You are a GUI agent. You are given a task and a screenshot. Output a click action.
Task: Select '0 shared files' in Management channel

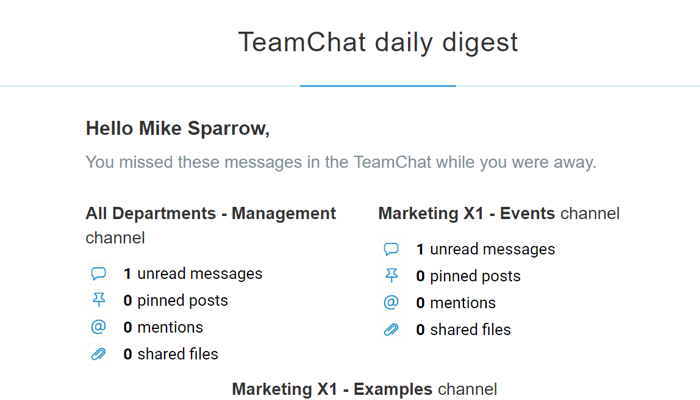click(x=171, y=354)
